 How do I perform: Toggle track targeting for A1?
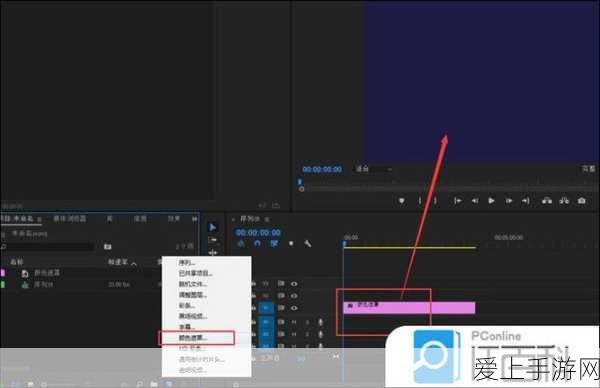pos(266,322)
